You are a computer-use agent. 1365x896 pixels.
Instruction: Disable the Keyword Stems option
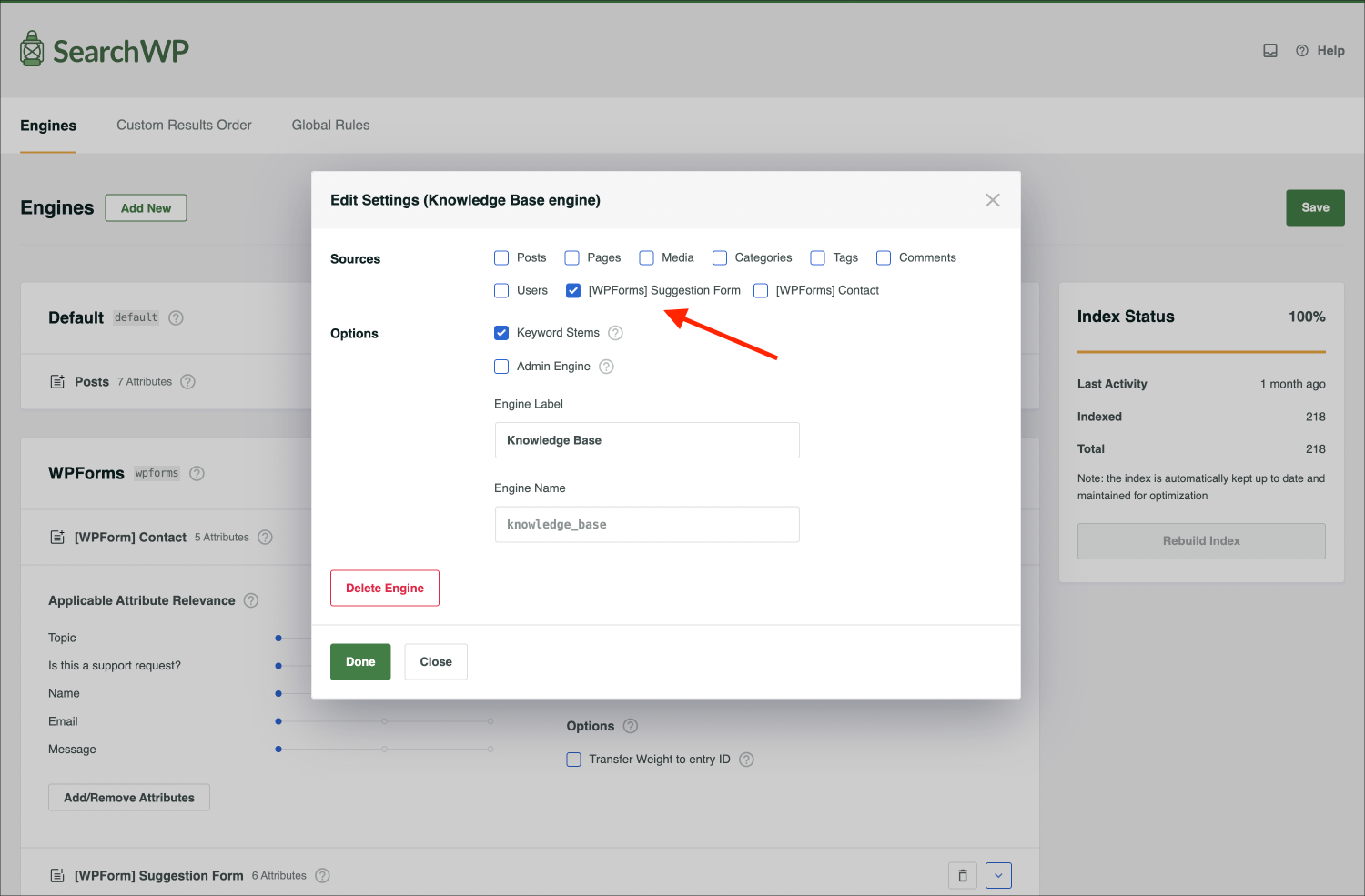[x=501, y=333]
